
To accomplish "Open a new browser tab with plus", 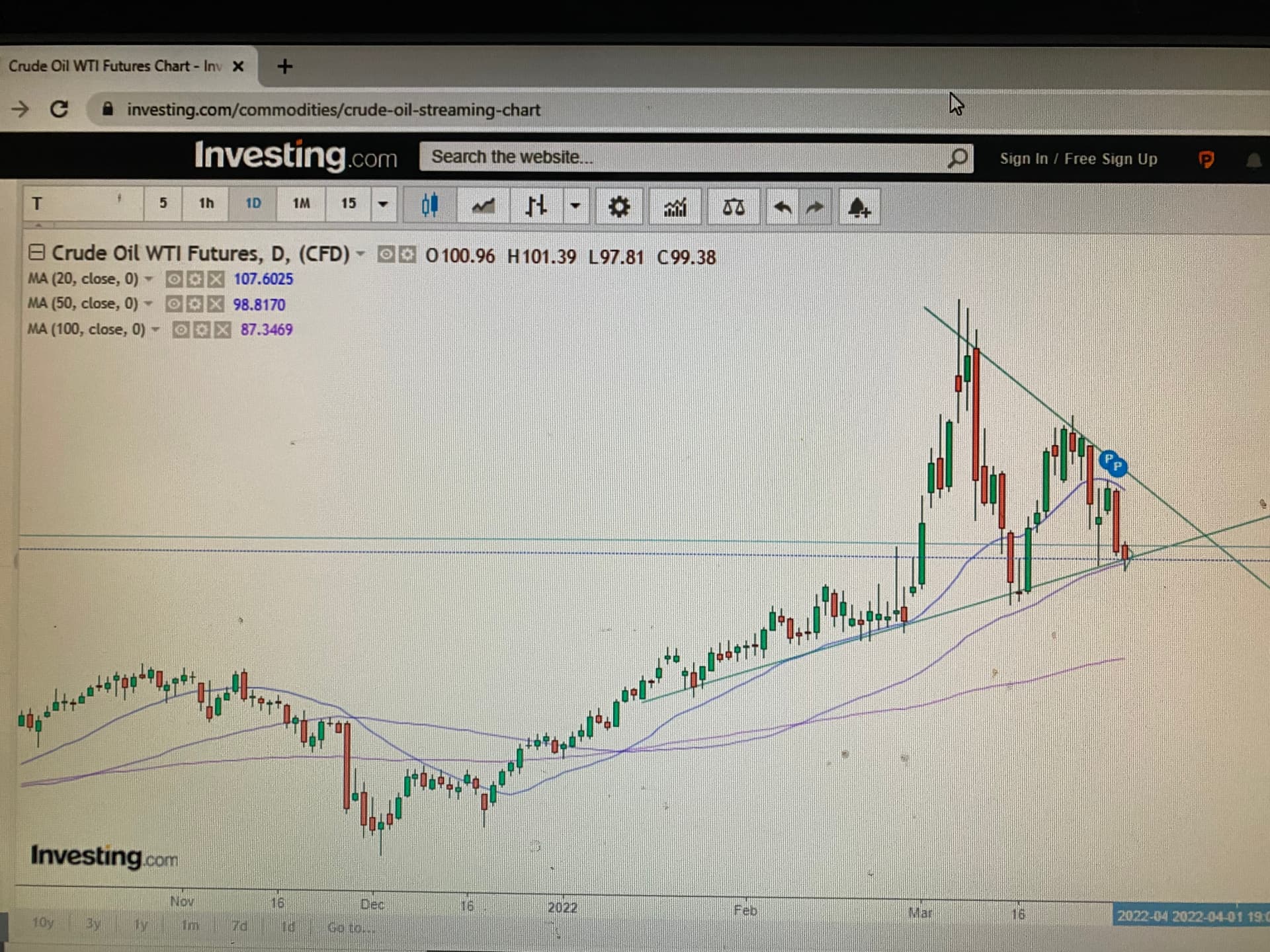I will coord(284,66).
